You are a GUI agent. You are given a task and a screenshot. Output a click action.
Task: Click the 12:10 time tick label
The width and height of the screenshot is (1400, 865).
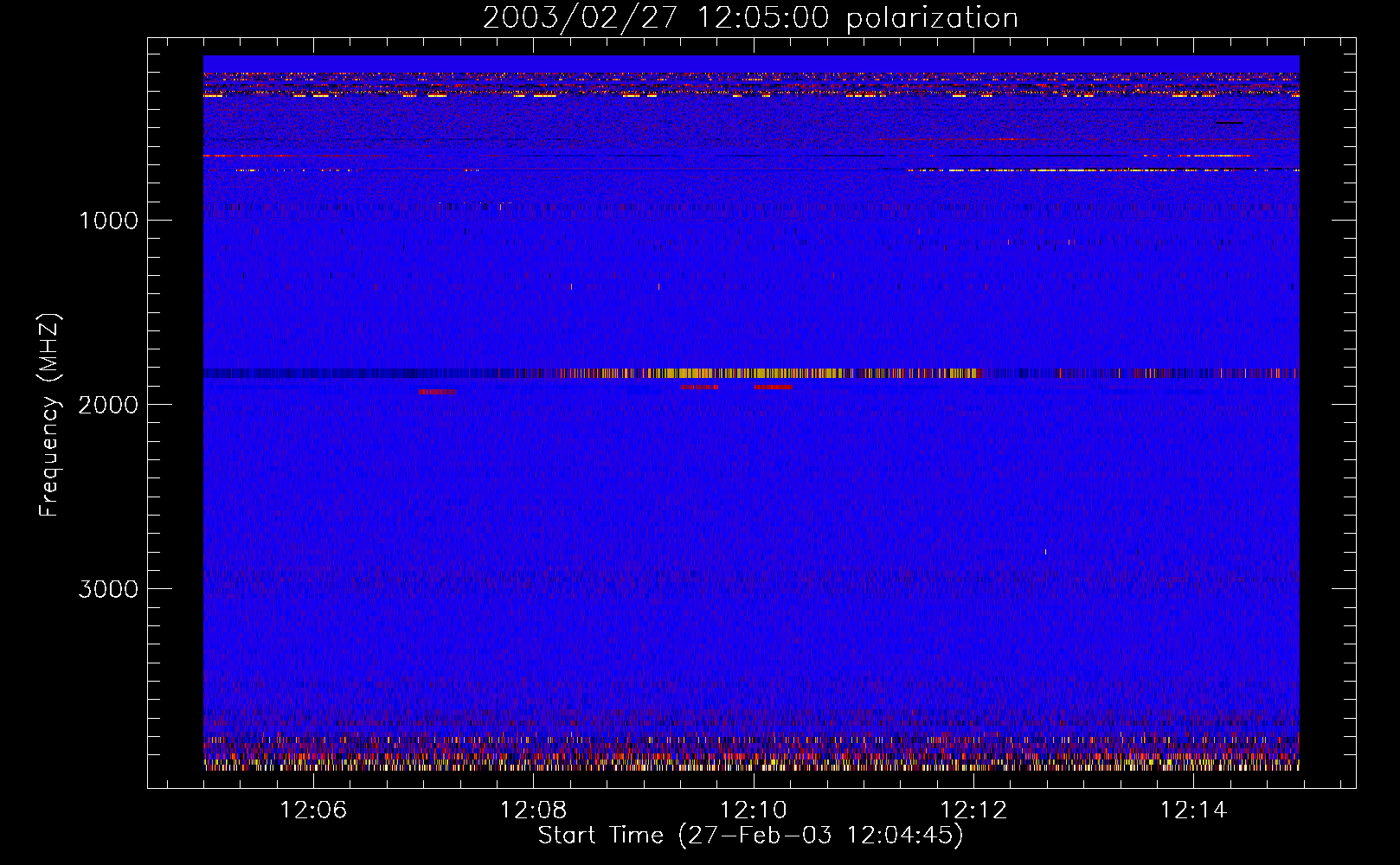coord(754,811)
